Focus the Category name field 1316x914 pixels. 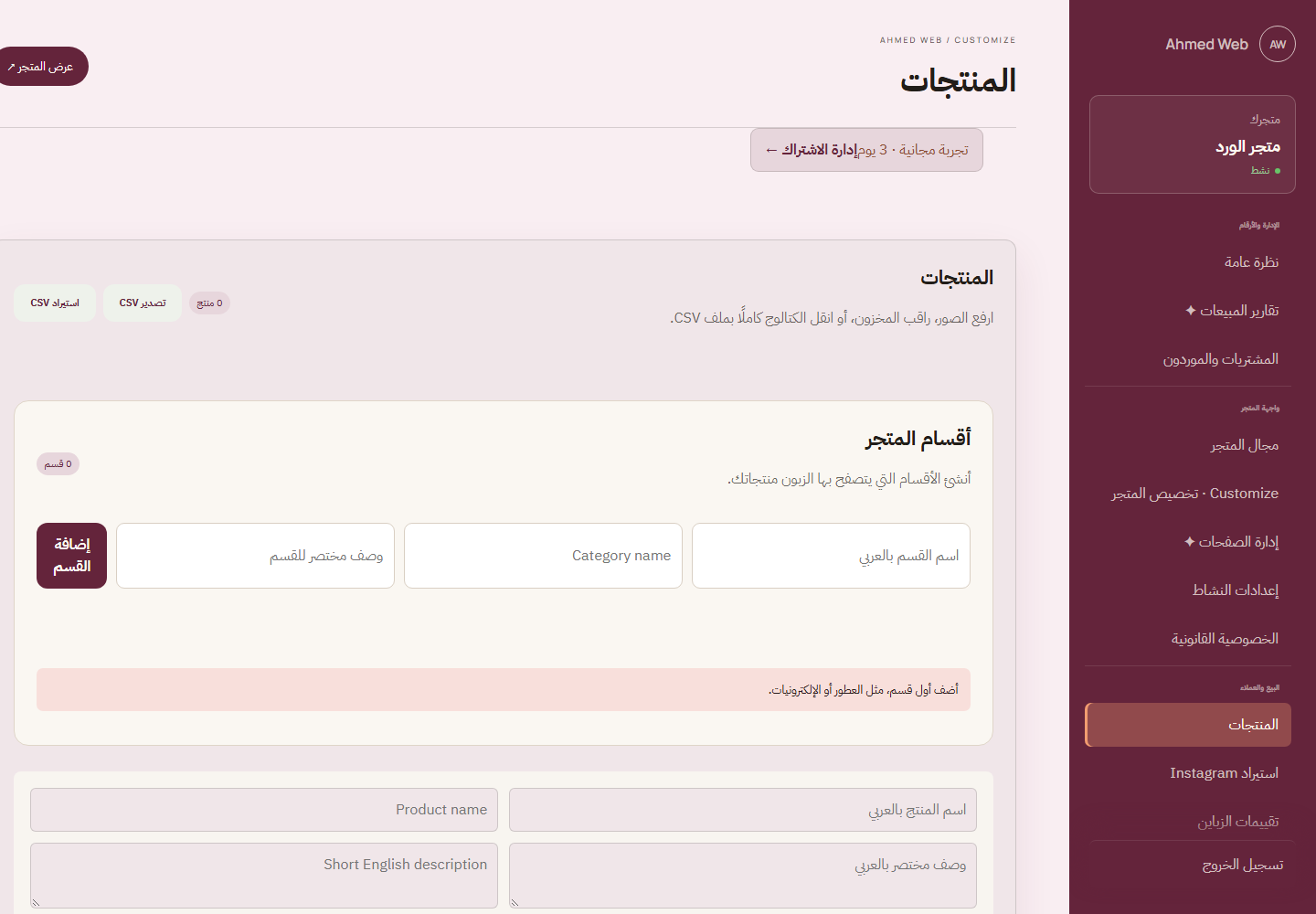pos(543,556)
